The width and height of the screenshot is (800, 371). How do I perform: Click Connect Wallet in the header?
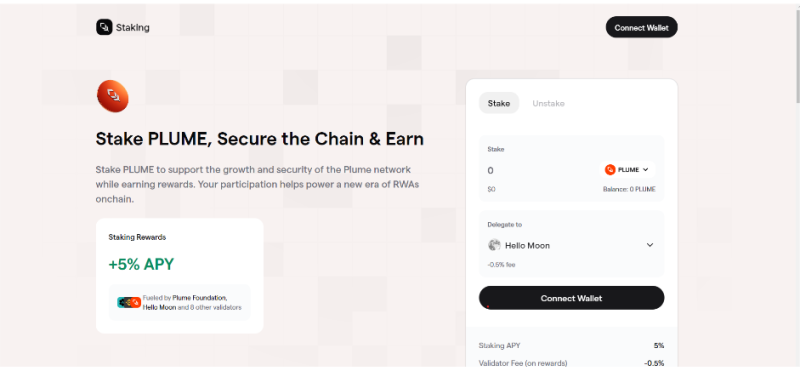[641, 28]
